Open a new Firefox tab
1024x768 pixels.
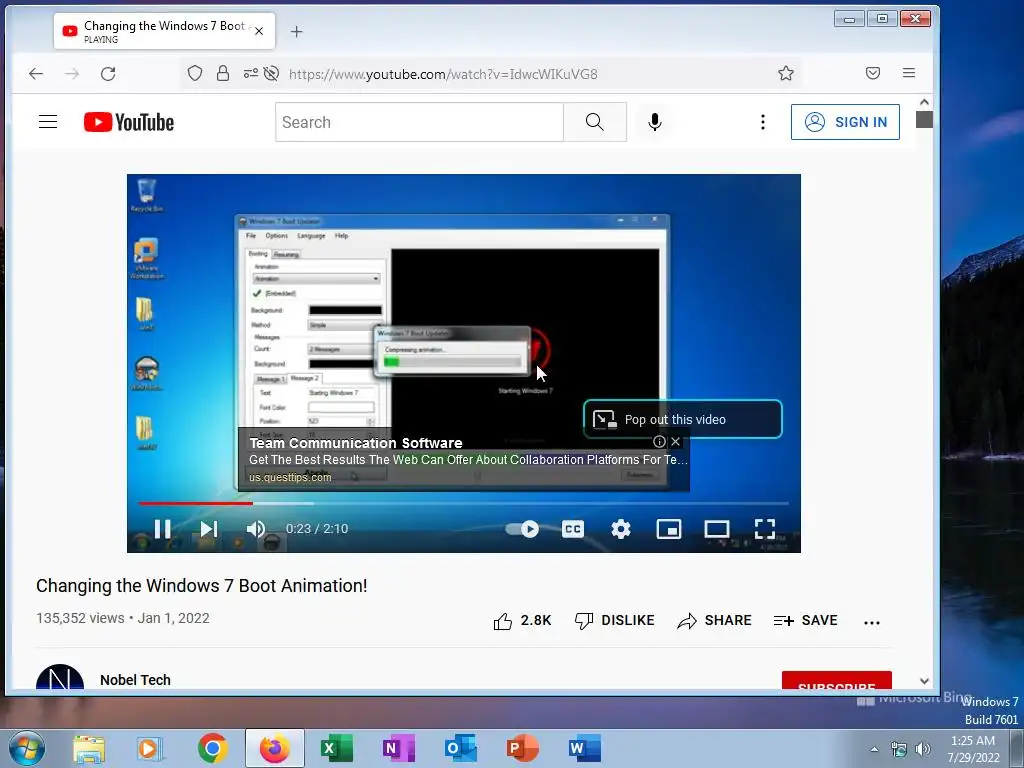tap(296, 31)
